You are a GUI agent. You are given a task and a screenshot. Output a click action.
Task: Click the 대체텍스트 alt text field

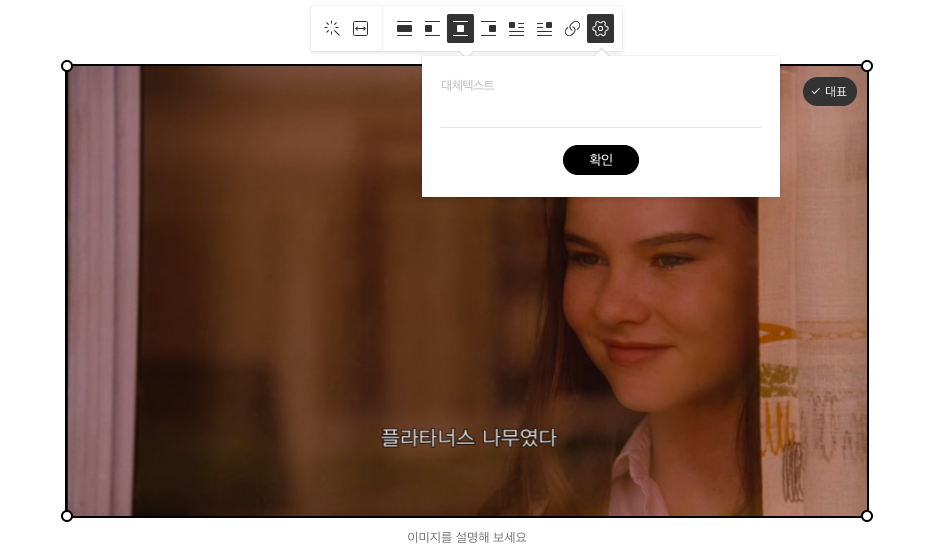pyautogui.click(x=601, y=101)
